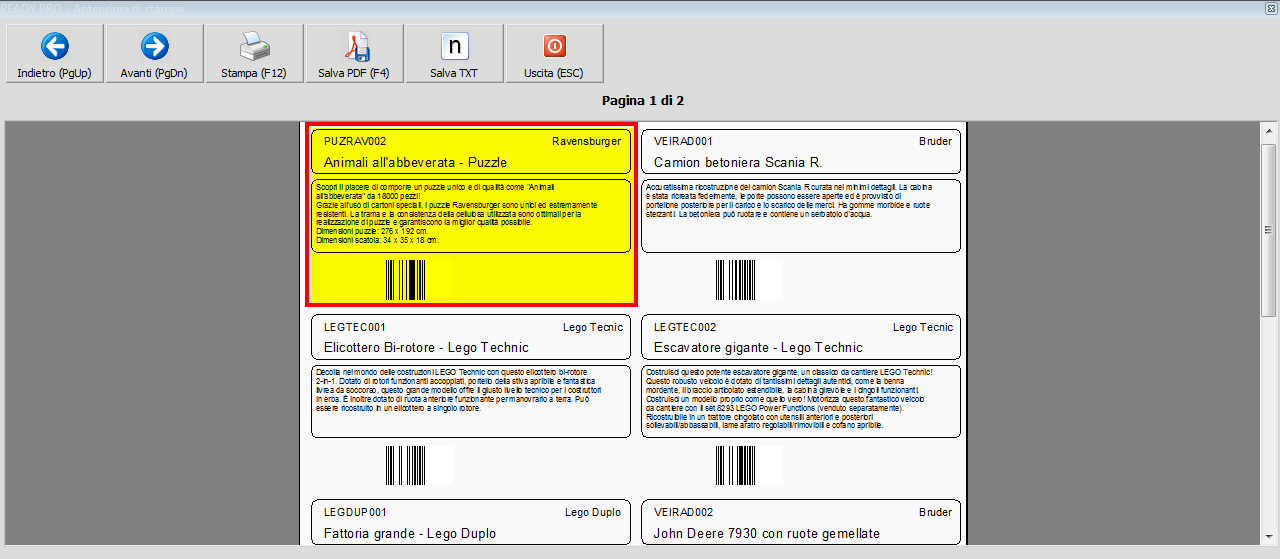1280x559 pixels.
Task: Save as text with Salva TXT
Action: pyautogui.click(x=454, y=54)
